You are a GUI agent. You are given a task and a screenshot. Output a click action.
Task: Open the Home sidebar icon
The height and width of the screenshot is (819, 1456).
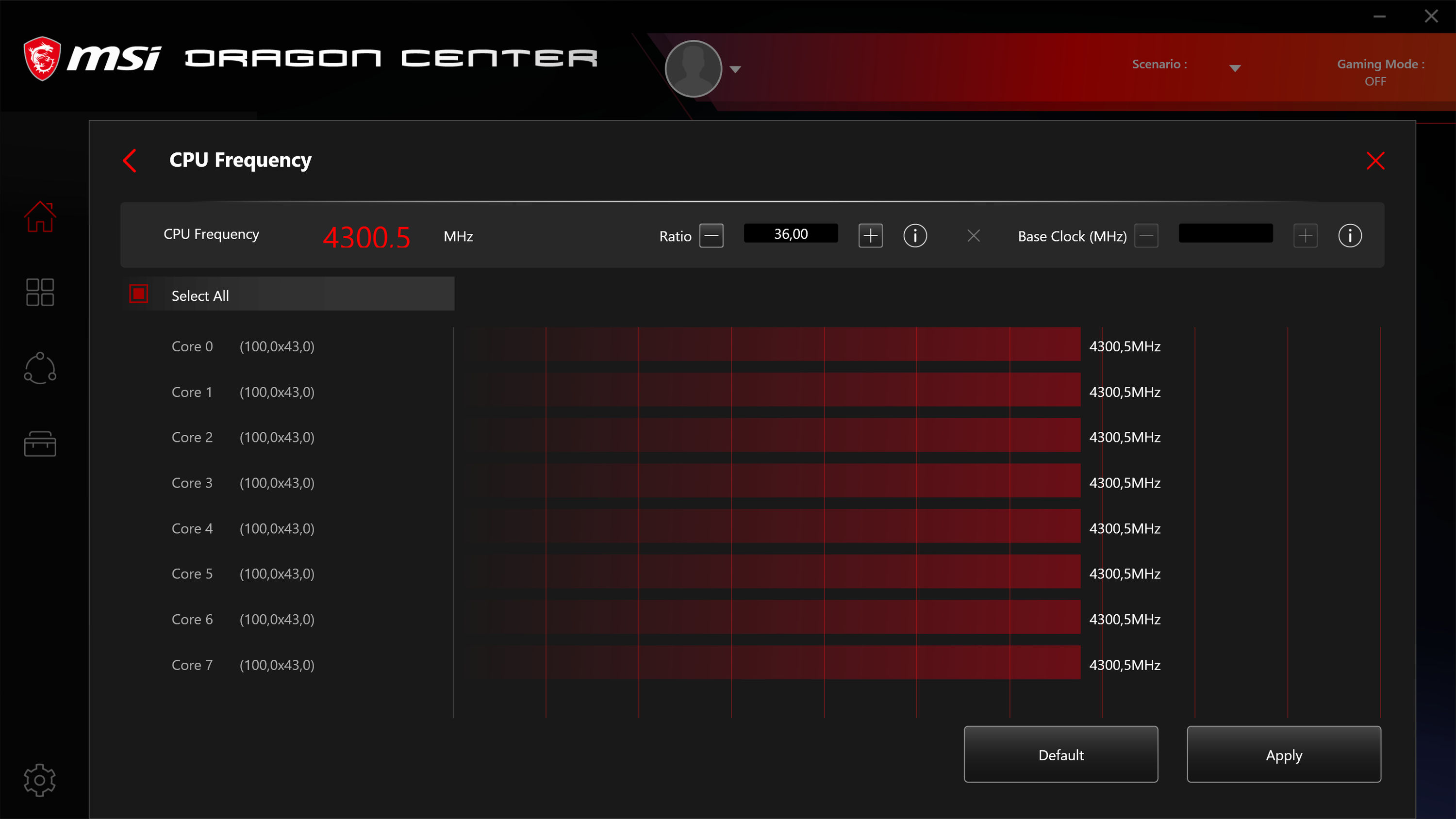click(x=40, y=216)
